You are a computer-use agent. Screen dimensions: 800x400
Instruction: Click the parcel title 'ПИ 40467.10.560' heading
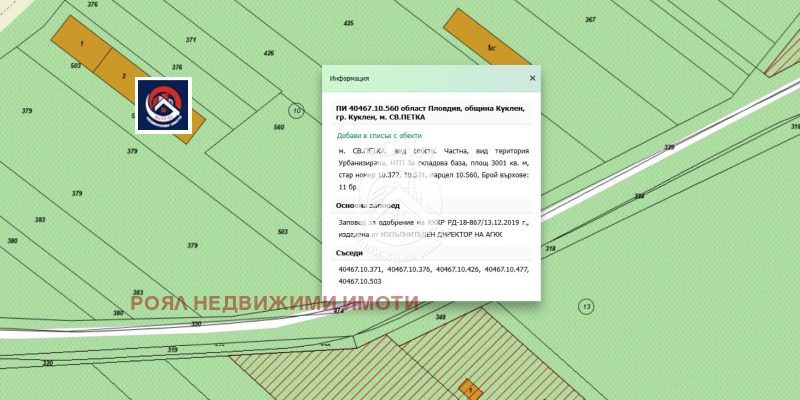click(431, 113)
